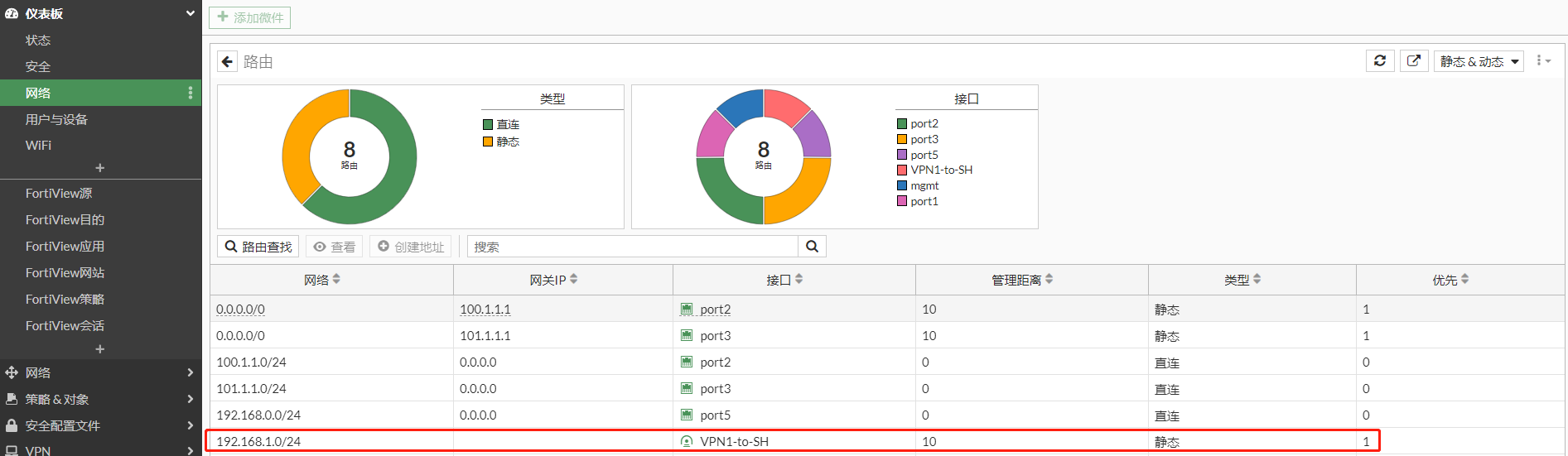Collapse the 仪表板 sidebar section

(x=190, y=13)
